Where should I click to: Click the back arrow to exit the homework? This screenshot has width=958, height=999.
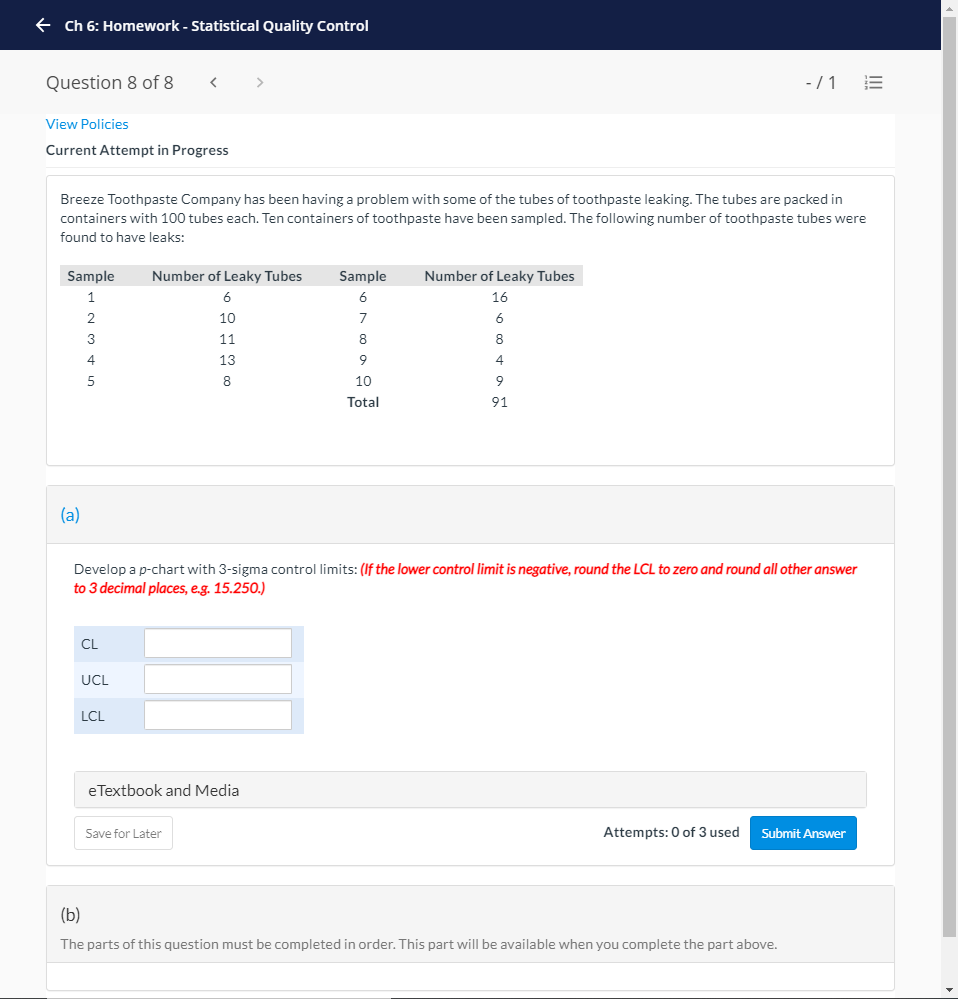pos(42,25)
